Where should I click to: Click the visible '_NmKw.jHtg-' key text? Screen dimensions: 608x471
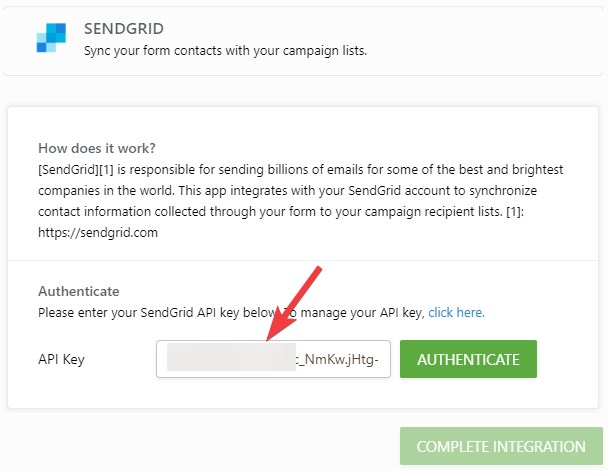coord(337,359)
